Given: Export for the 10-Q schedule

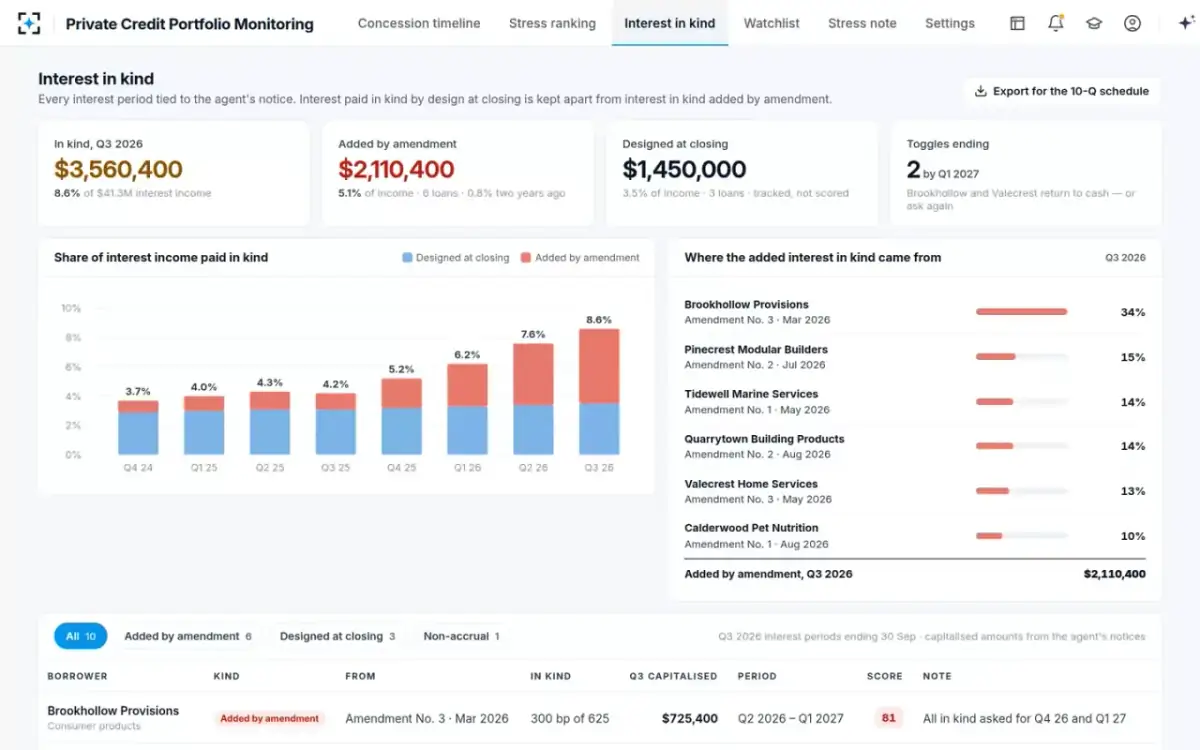Looking at the screenshot, I should tap(1062, 91).
